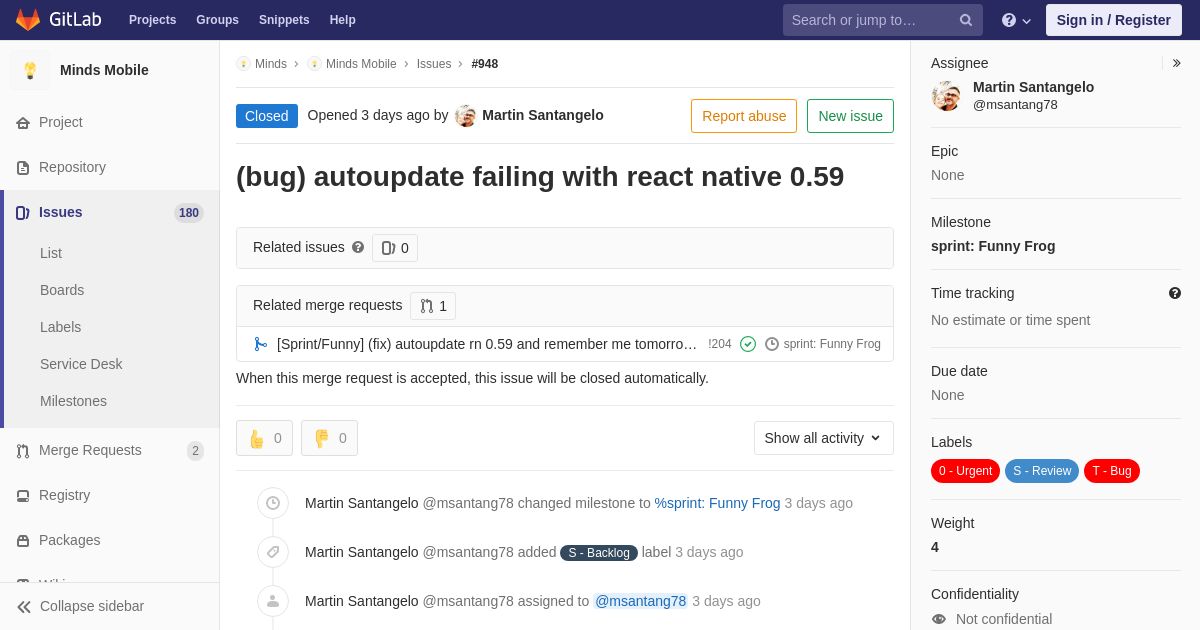1200x630 pixels.
Task: Open the Snippets page
Action: click(284, 20)
